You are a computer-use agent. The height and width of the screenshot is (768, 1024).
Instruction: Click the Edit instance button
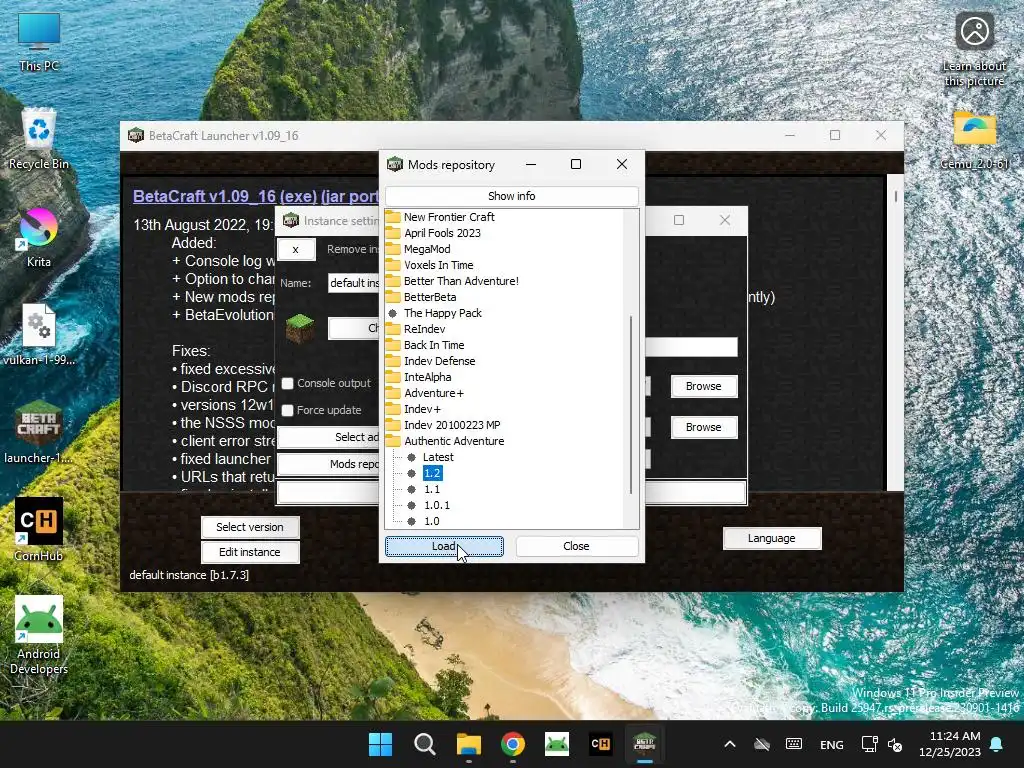(250, 552)
